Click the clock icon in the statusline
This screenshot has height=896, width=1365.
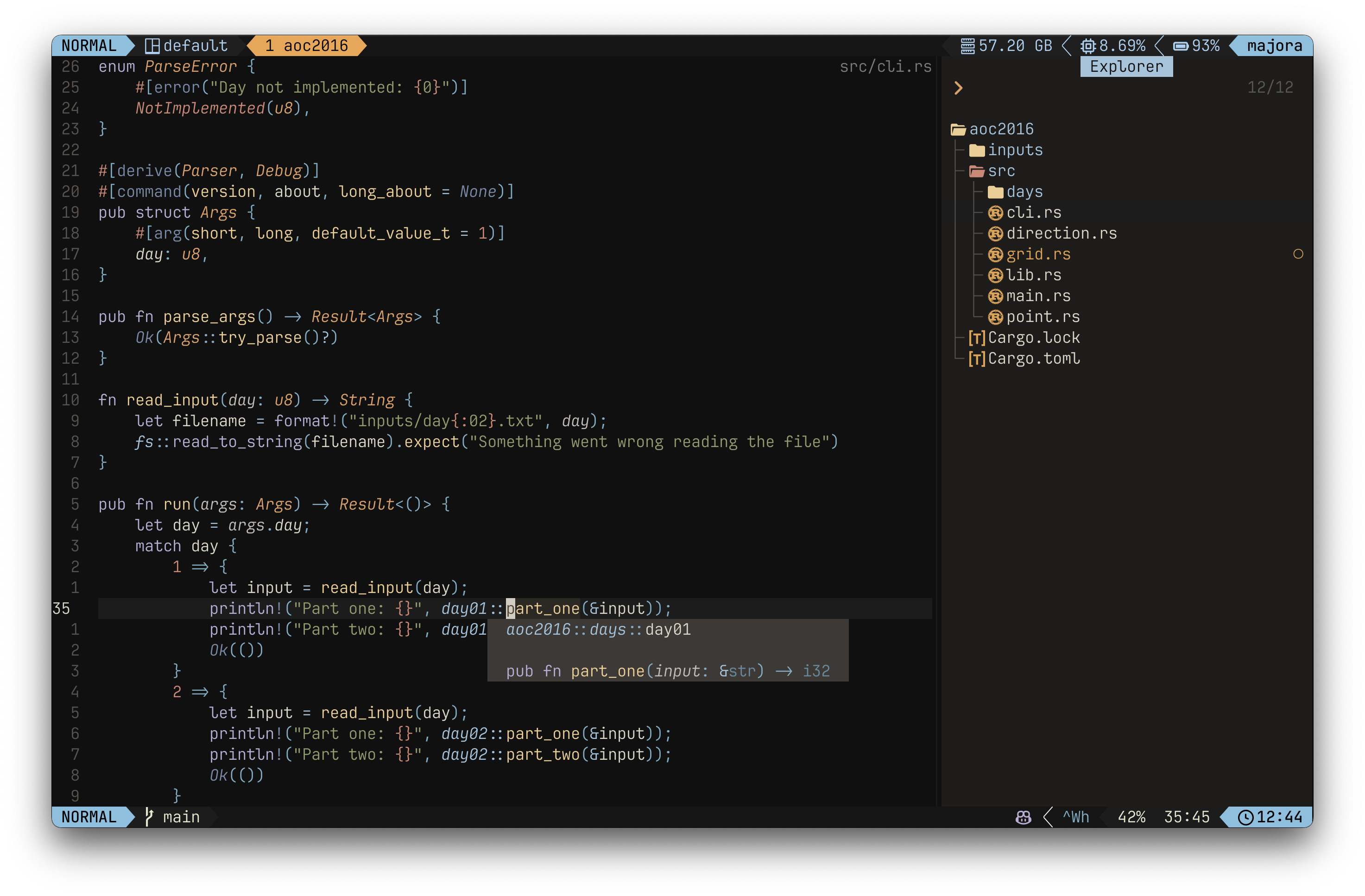pyautogui.click(x=1245, y=817)
